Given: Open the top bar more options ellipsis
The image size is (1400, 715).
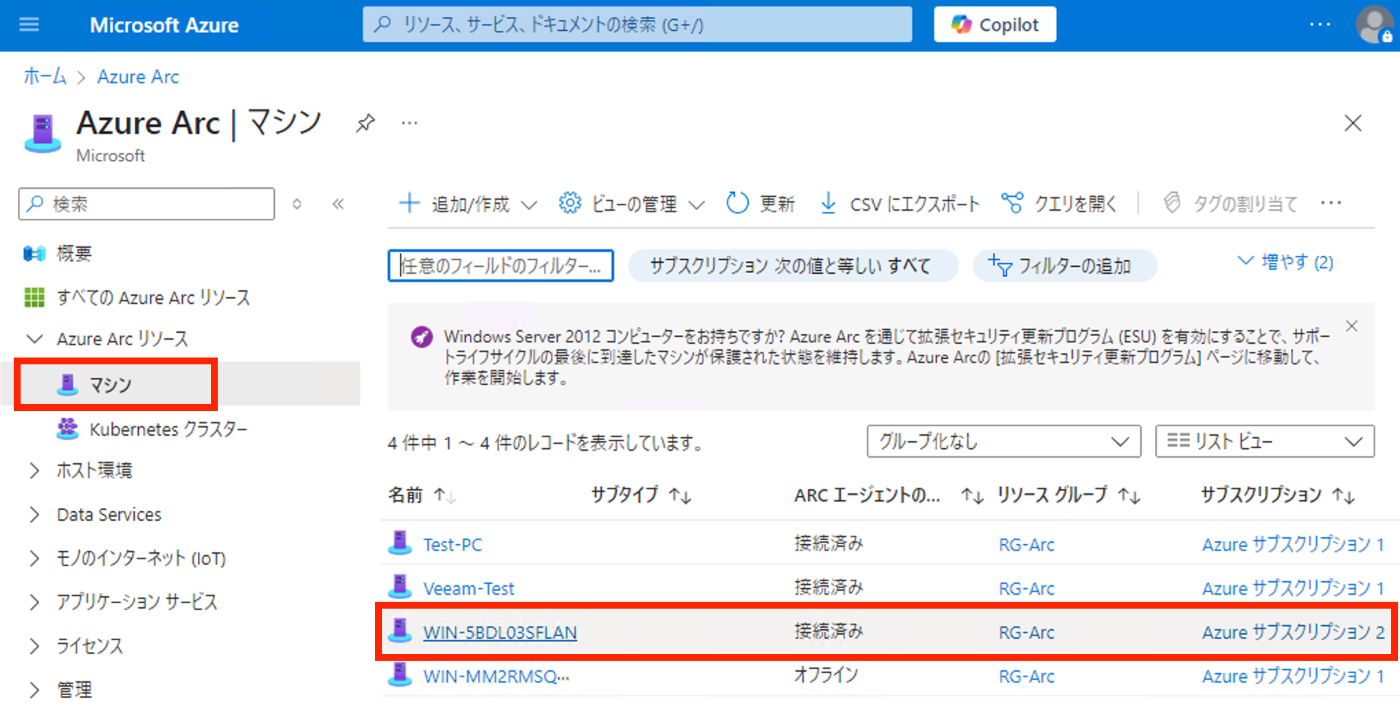Looking at the screenshot, I should (1320, 25).
